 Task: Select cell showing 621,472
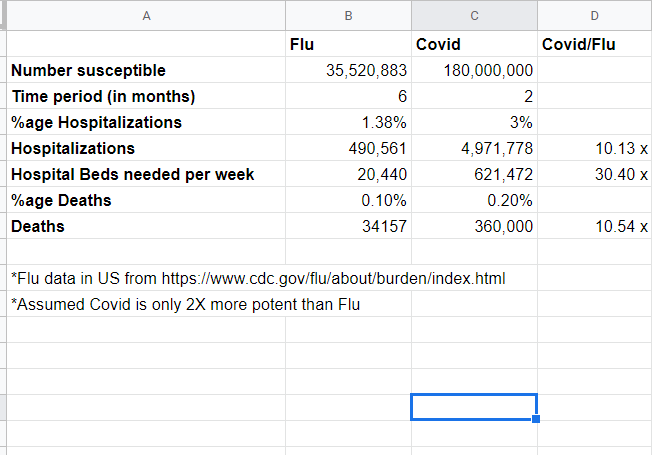pos(474,174)
